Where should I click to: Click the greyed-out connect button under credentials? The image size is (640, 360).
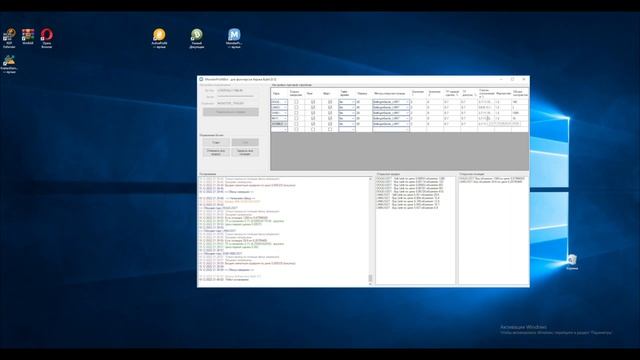click(x=231, y=112)
